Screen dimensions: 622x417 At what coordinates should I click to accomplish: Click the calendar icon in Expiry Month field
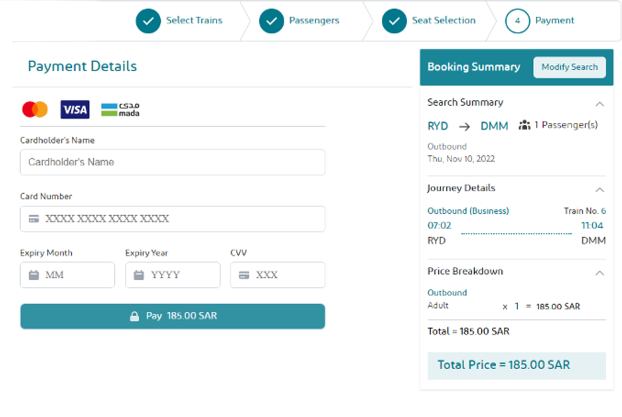34,275
